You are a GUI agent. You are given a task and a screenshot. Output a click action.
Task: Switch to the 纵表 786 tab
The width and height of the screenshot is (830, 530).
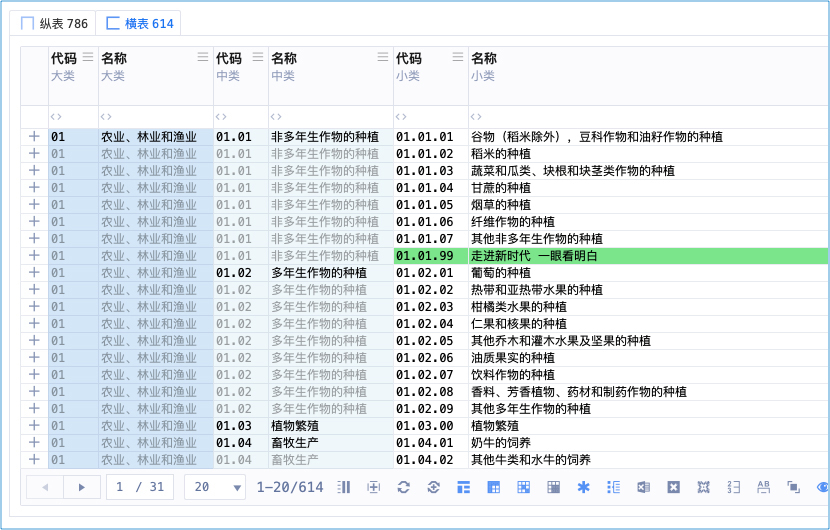[53, 23]
